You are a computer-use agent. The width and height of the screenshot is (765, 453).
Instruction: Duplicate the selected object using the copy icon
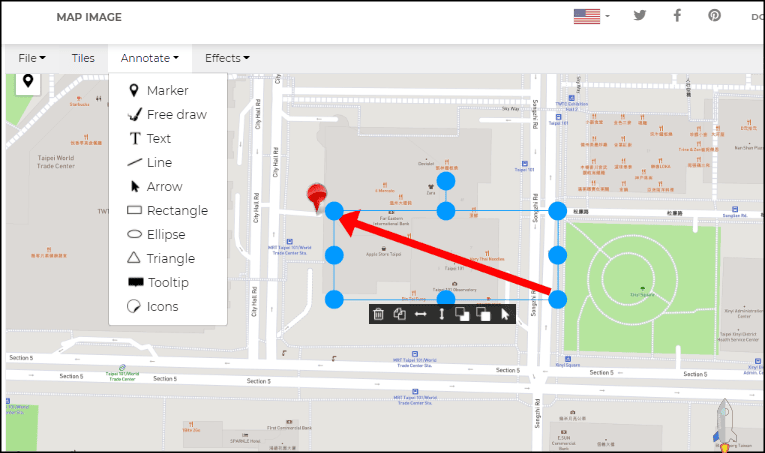pyautogui.click(x=399, y=314)
